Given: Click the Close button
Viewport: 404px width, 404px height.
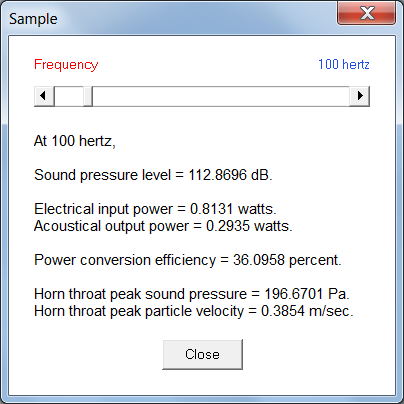Looking at the screenshot, I should coord(202,354).
